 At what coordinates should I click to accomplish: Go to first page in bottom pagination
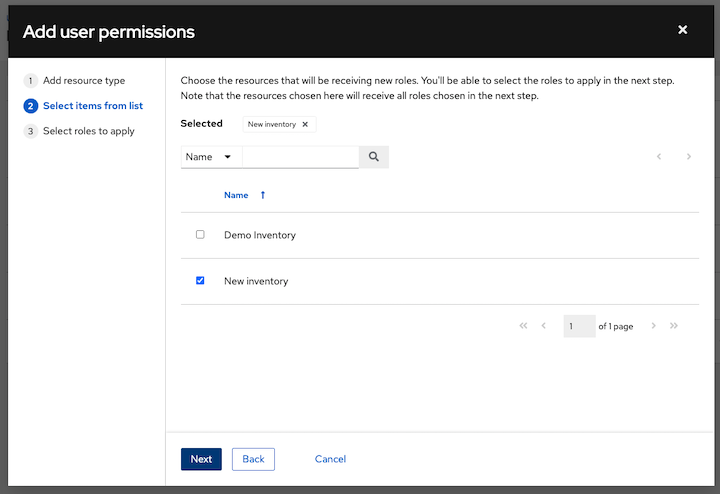[x=523, y=326]
